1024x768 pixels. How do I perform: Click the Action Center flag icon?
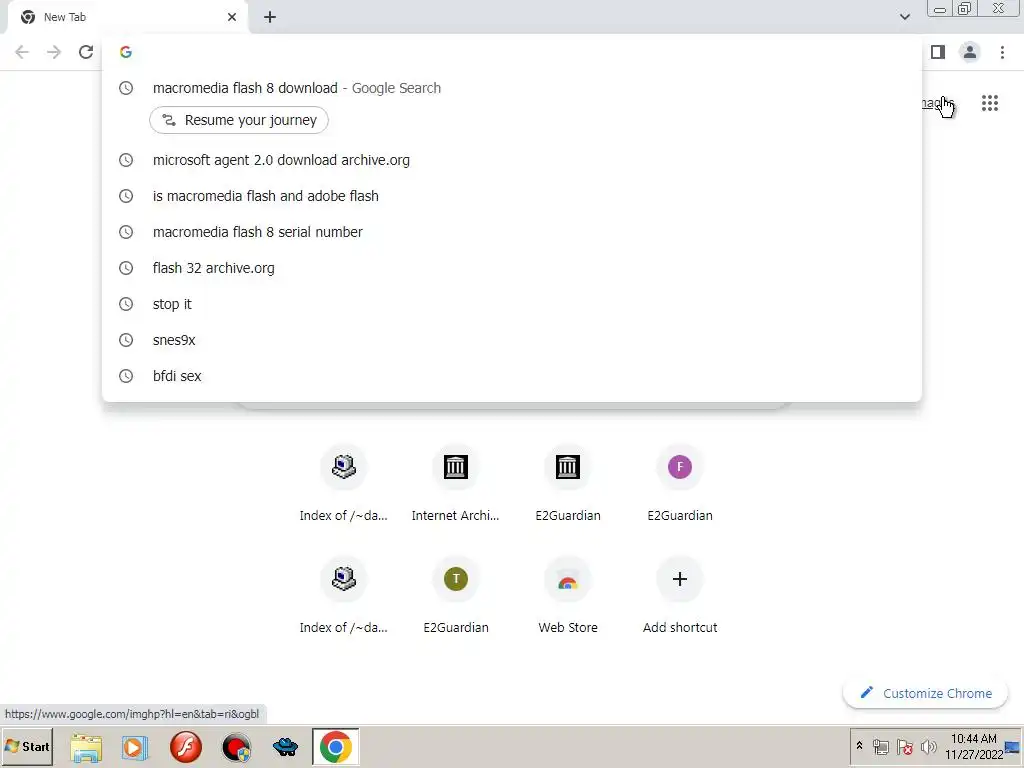[x=904, y=747]
